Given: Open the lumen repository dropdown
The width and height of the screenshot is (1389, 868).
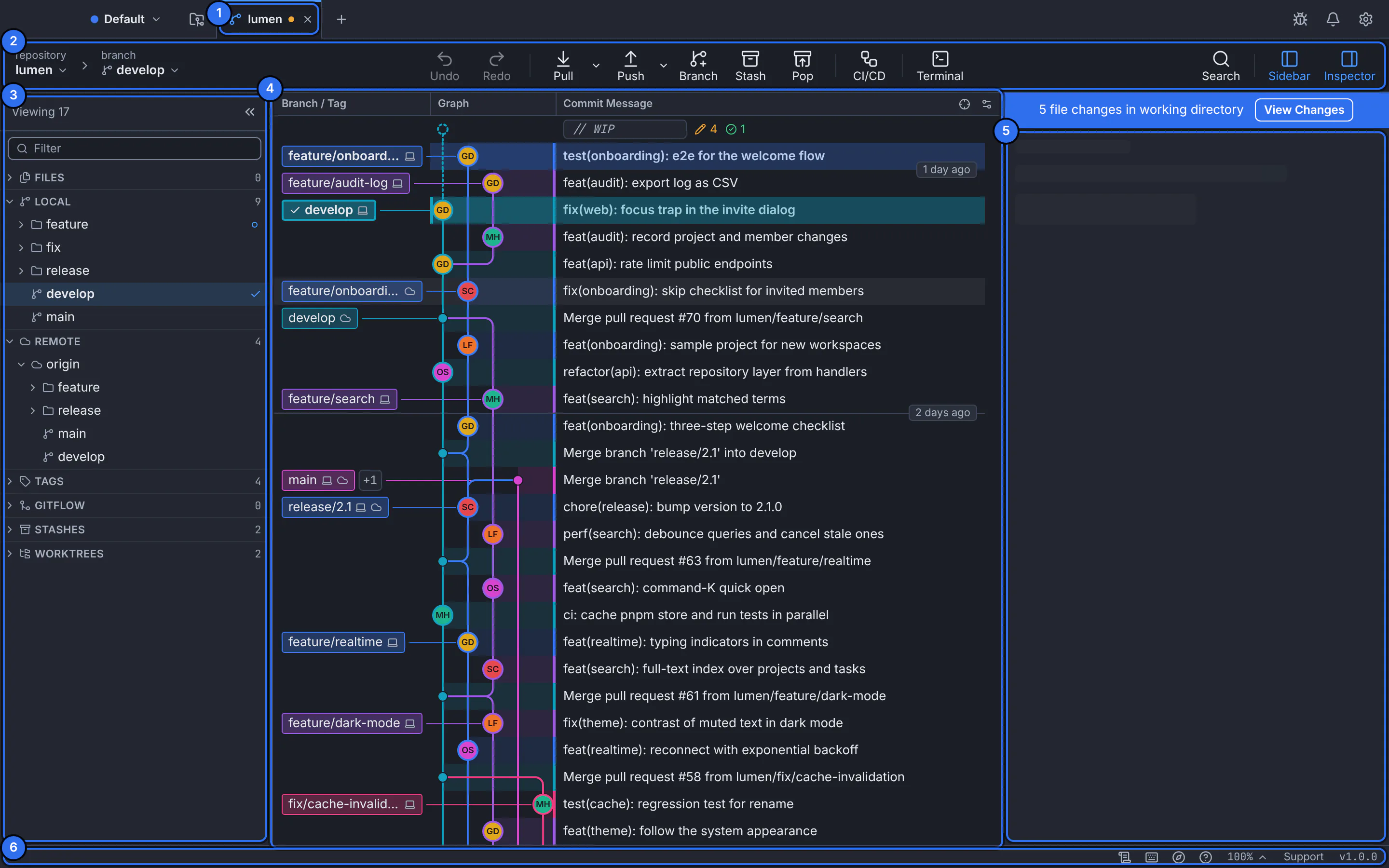Looking at the screenshot, I should pos(41,70).
